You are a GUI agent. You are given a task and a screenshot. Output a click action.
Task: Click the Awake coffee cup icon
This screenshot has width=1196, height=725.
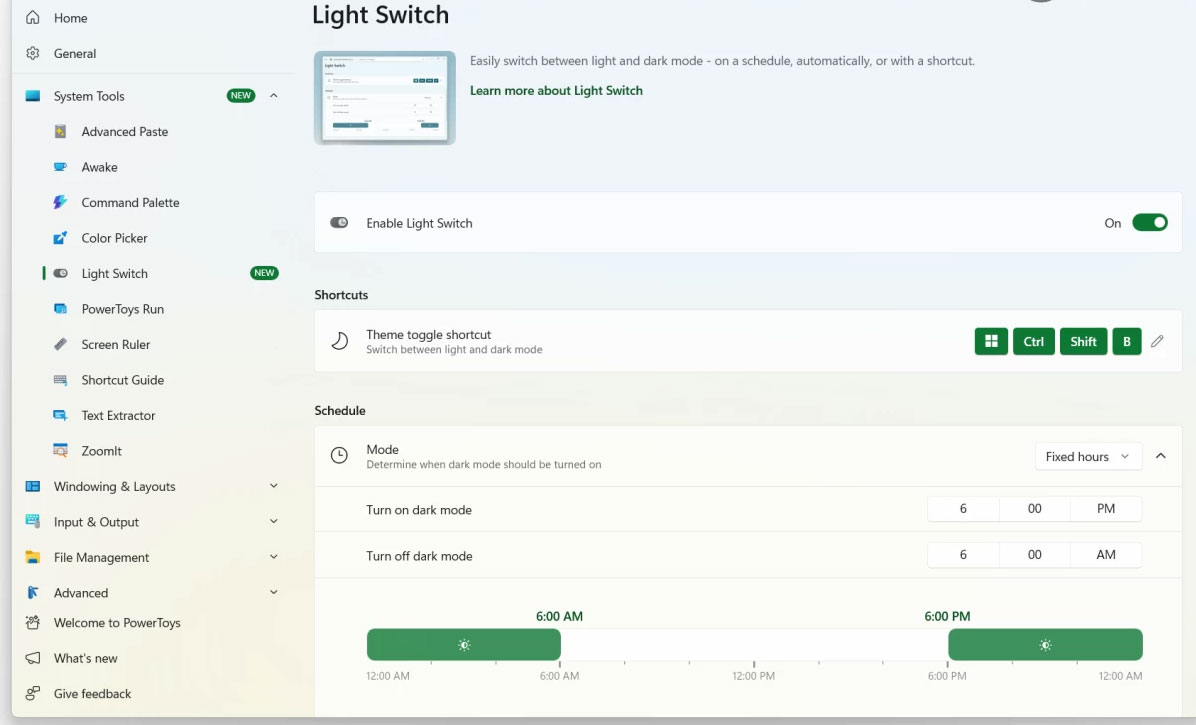[x=60, y=167]
